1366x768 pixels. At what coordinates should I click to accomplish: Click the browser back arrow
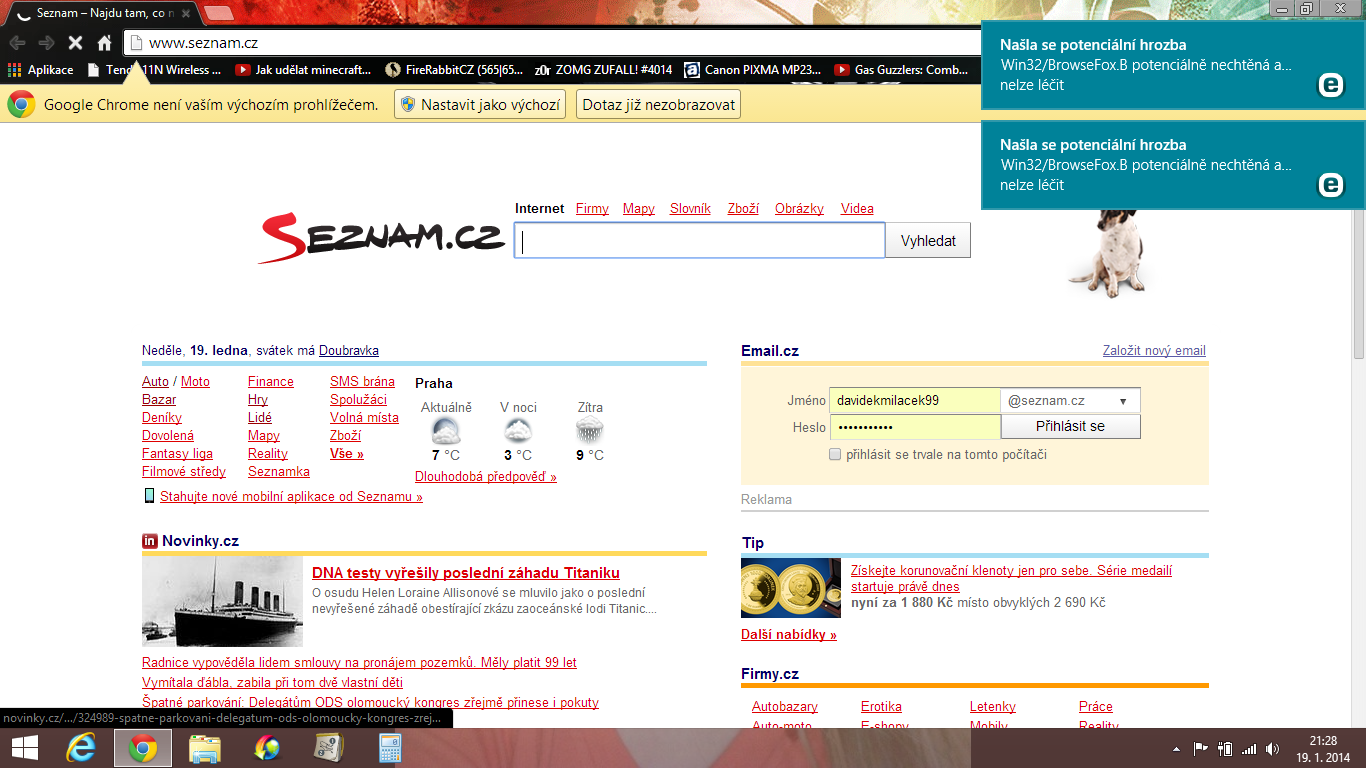tap(17, 43)
